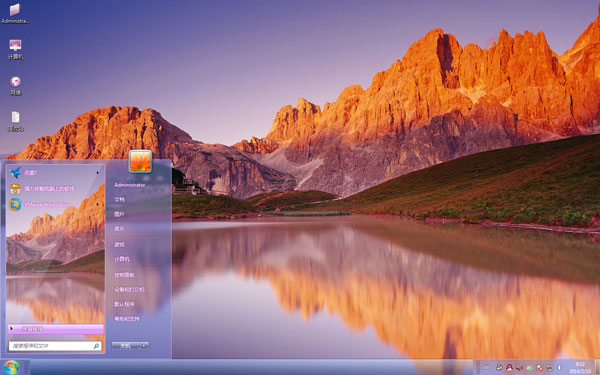Image resolution: width=600 pixels, height=375 pixels.
Task: Click the green safely-remove-hardware tray icon
Action: tap(530, 368)
